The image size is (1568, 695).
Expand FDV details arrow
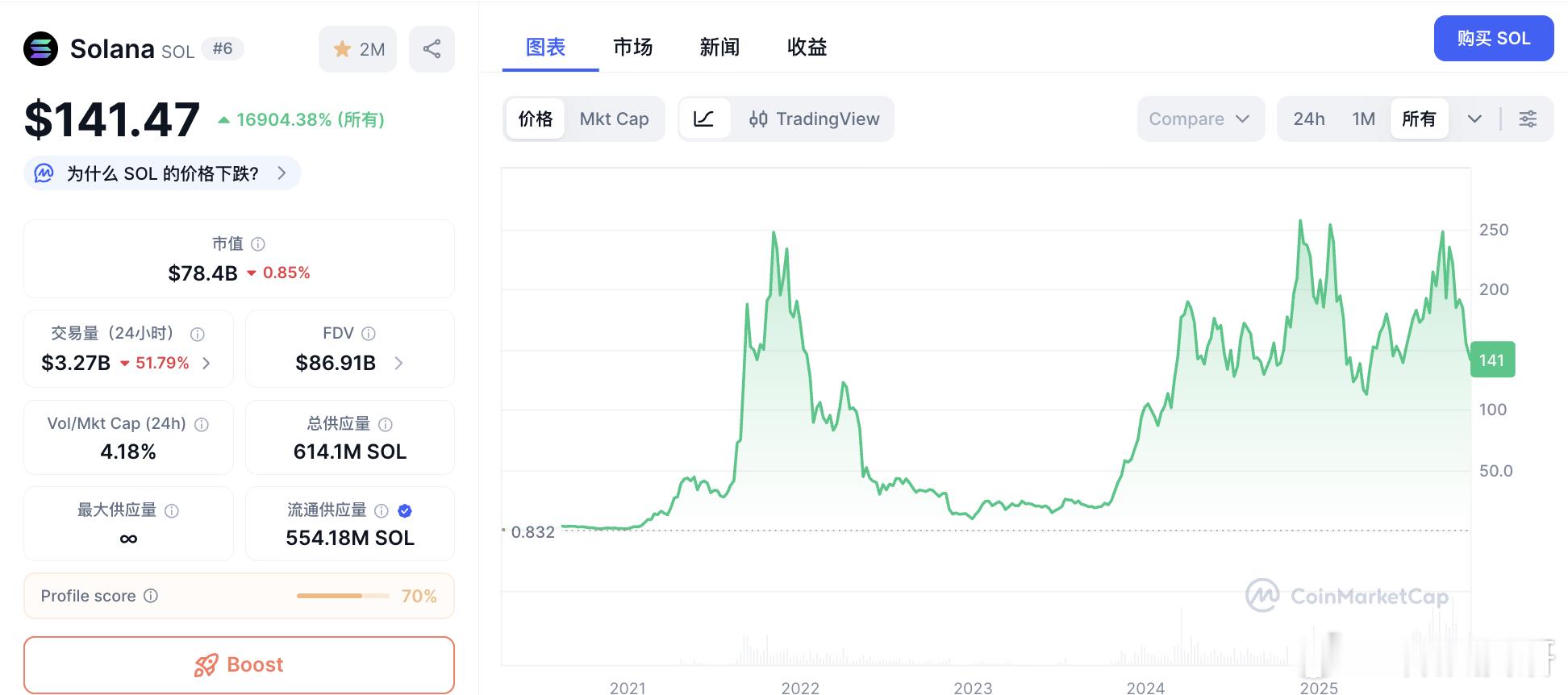point(398,364)
